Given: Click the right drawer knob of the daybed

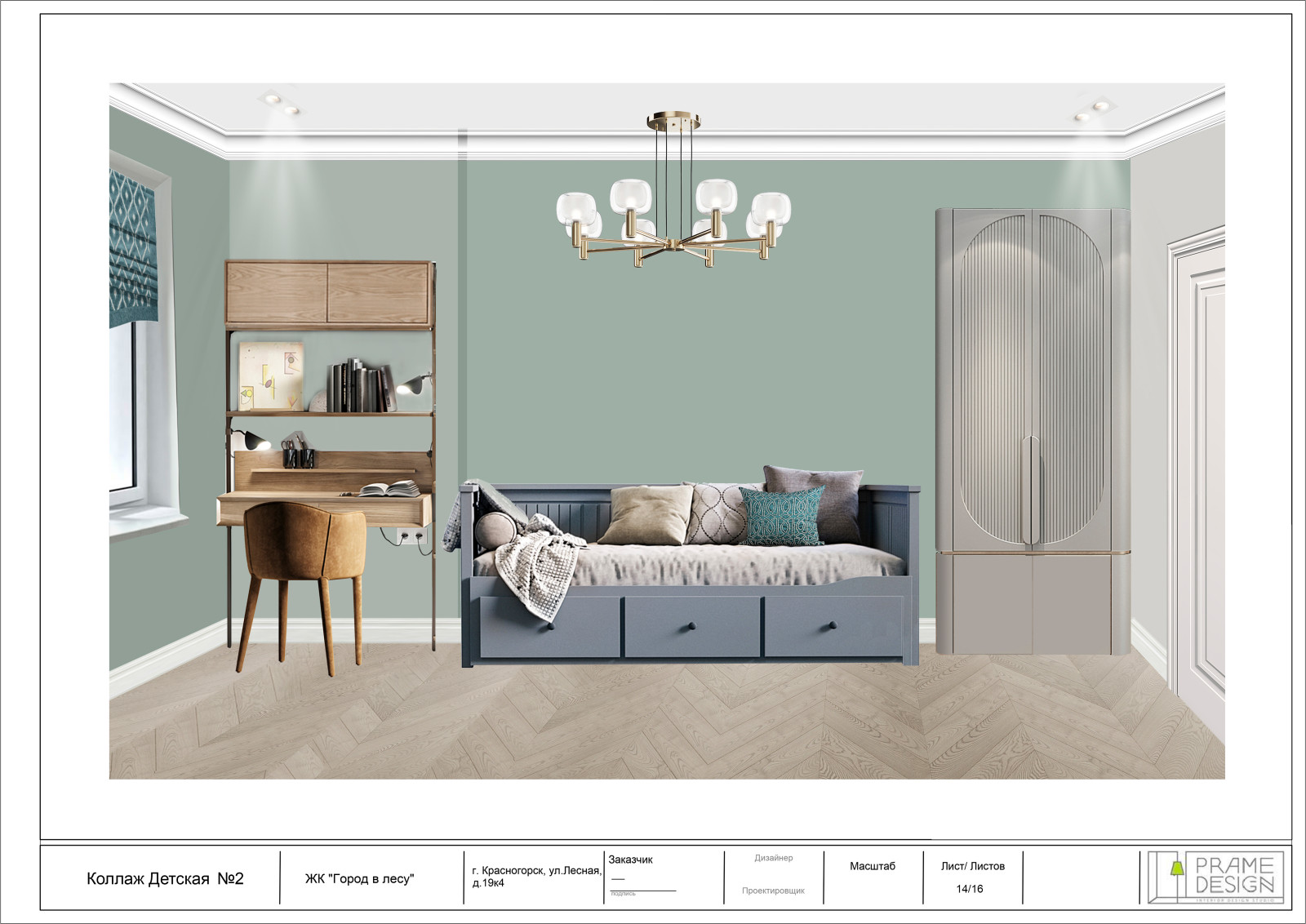Looking at the screenshot, I should coord(833,626).
